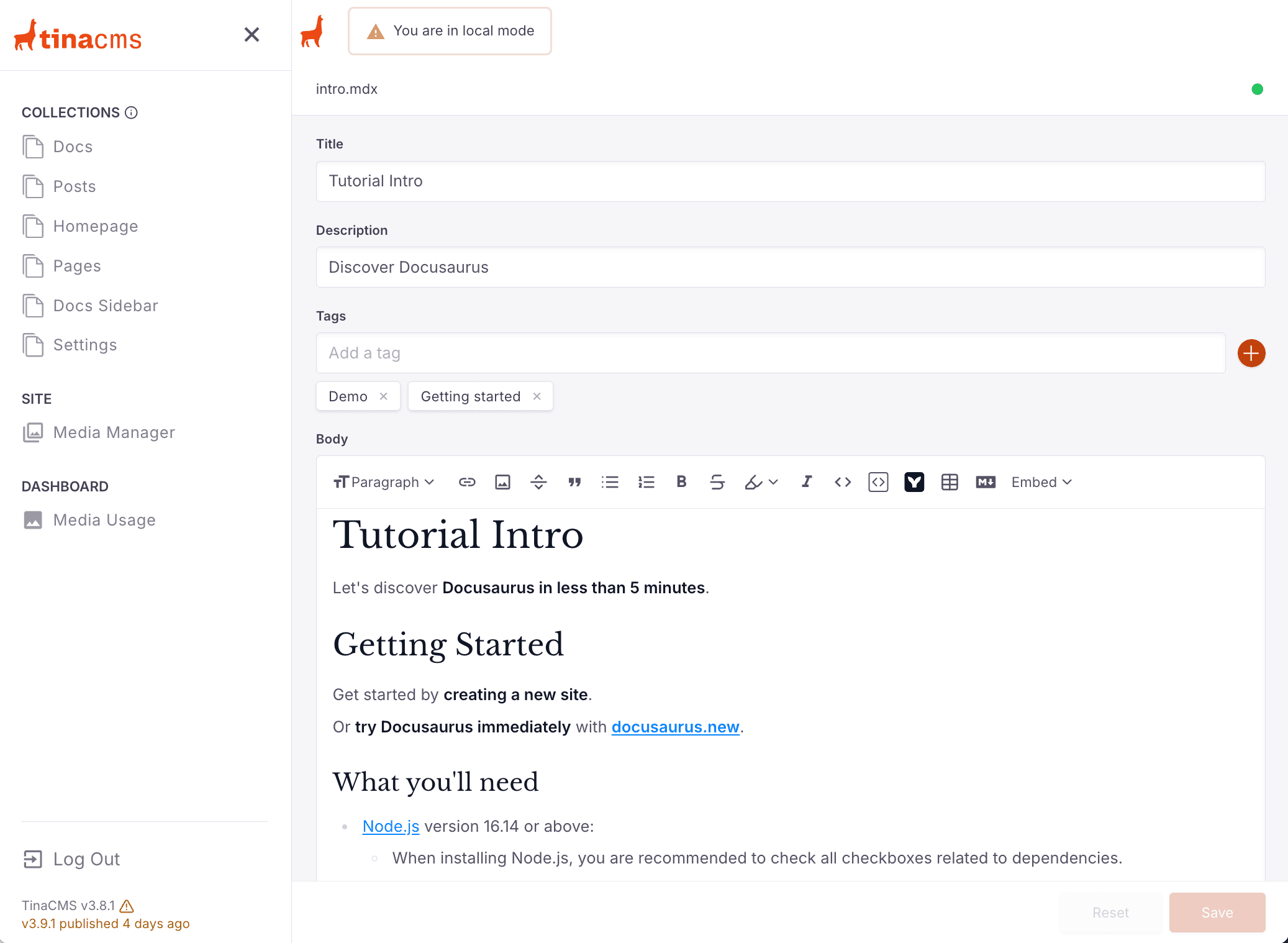Click Log Out
This screenshot has width=1288, height=943.
pos(71,859)
